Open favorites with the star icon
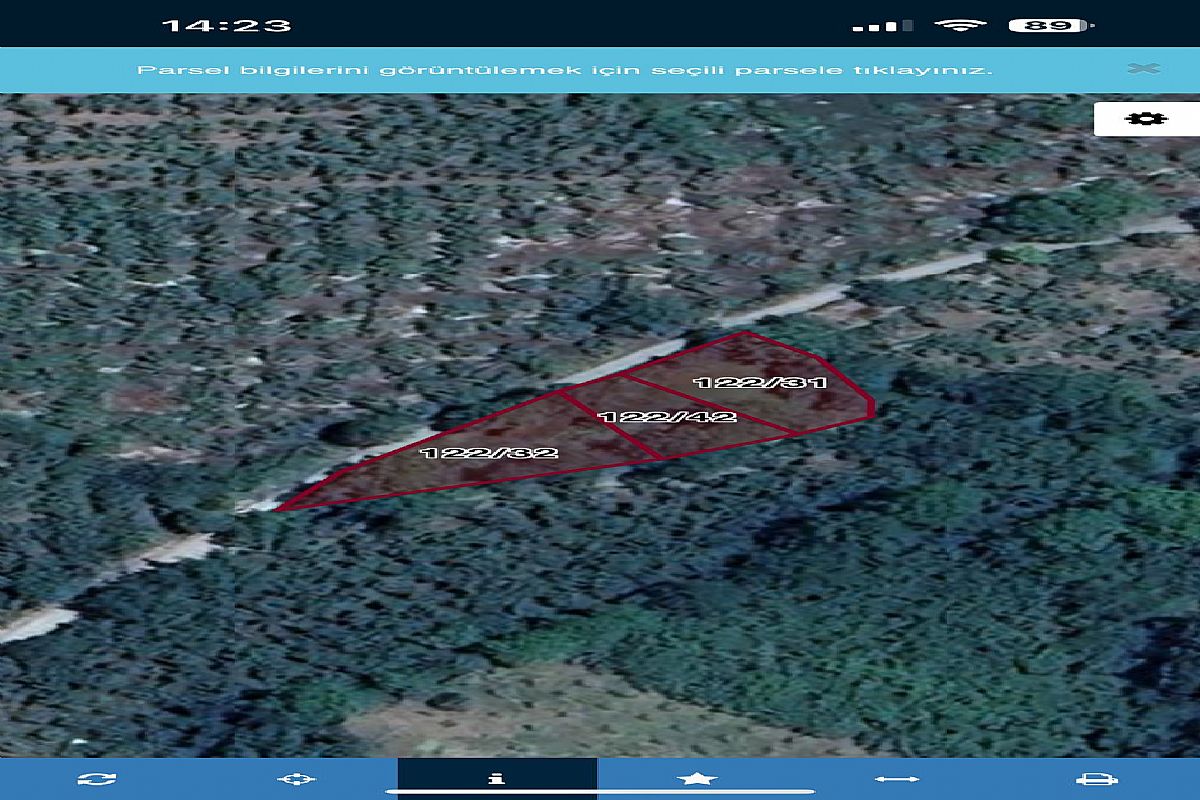Screen dimensions: 1200x800 [697, 778]
